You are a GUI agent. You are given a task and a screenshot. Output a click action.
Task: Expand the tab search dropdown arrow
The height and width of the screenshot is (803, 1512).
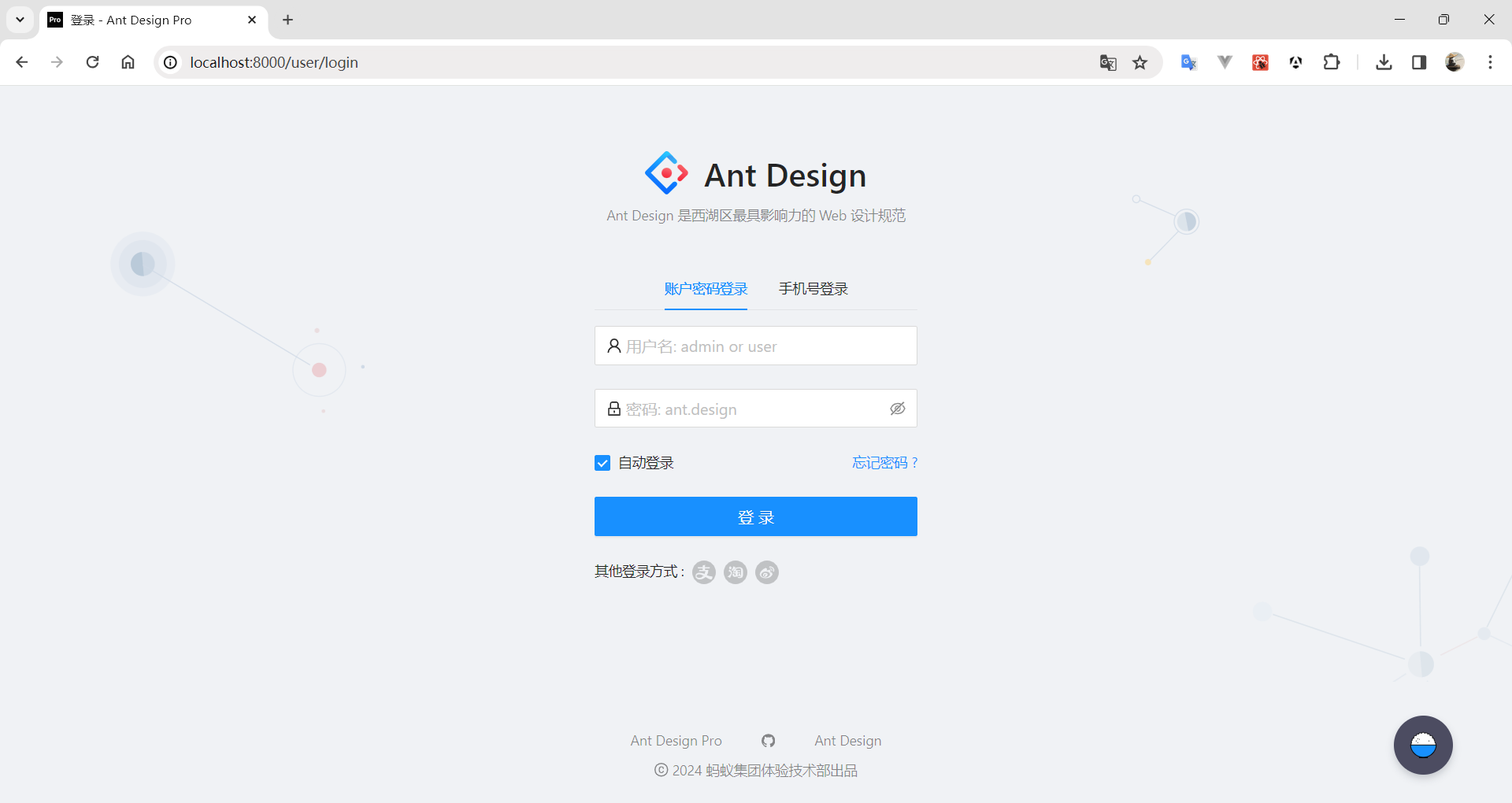(20, 20)
